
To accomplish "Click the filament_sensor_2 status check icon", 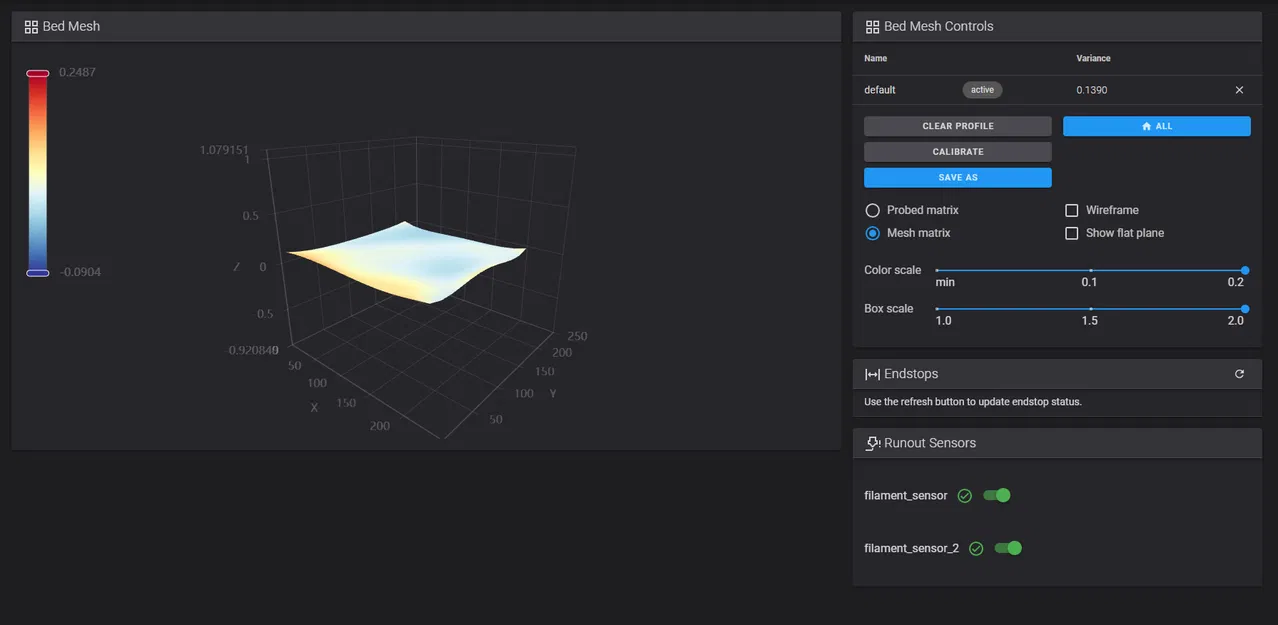I will (976, 549).
